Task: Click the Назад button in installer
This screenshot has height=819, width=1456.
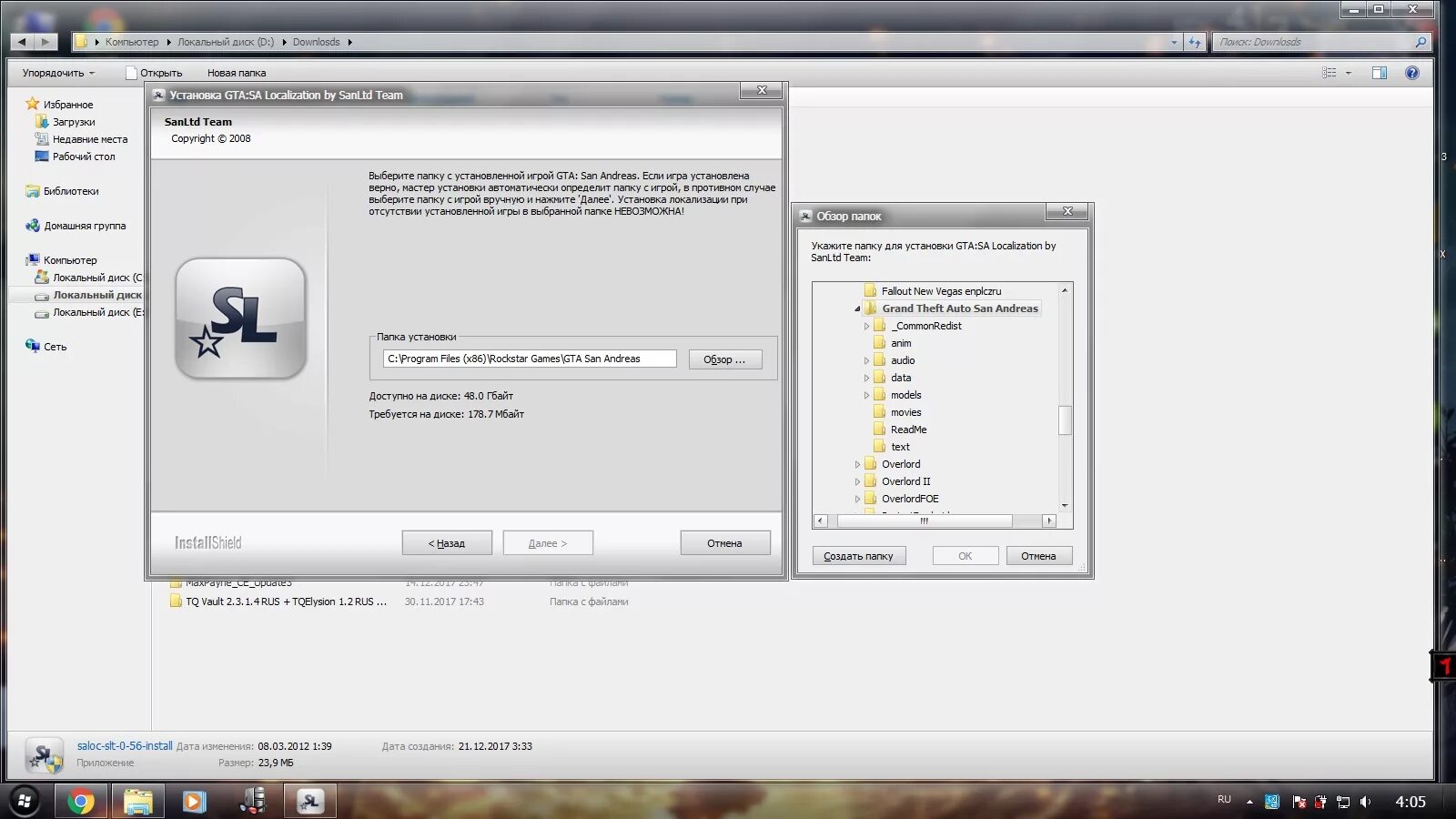Action: (x=447, y=543)
